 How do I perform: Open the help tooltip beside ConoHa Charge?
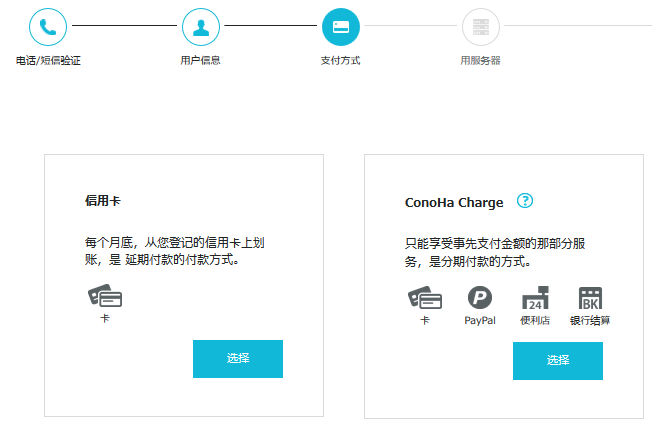[525, 201]
